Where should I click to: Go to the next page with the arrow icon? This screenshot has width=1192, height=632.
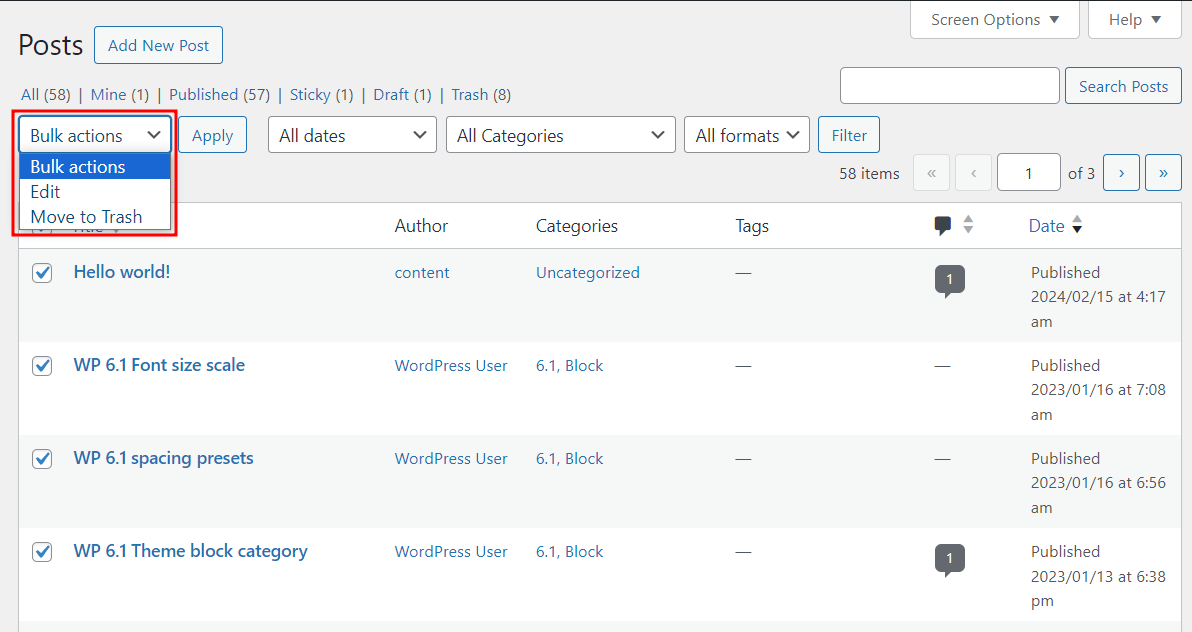point(1121,172)
